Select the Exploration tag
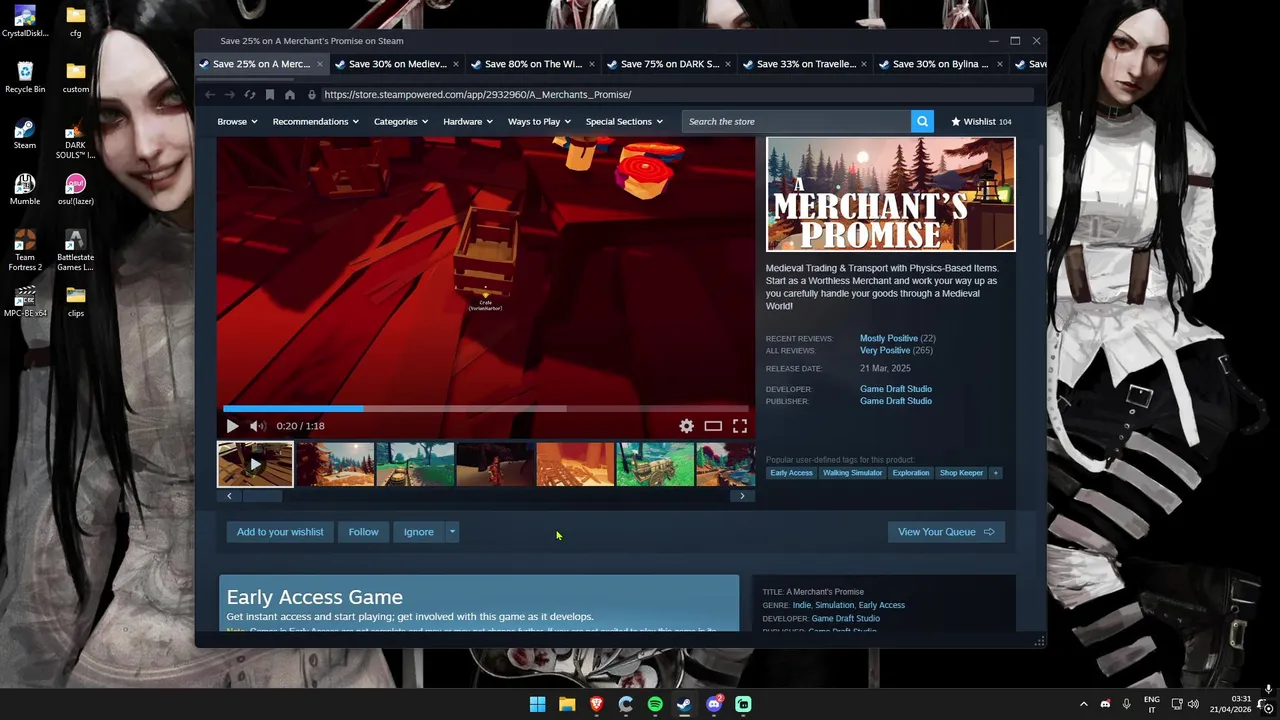 pos(911,473)
